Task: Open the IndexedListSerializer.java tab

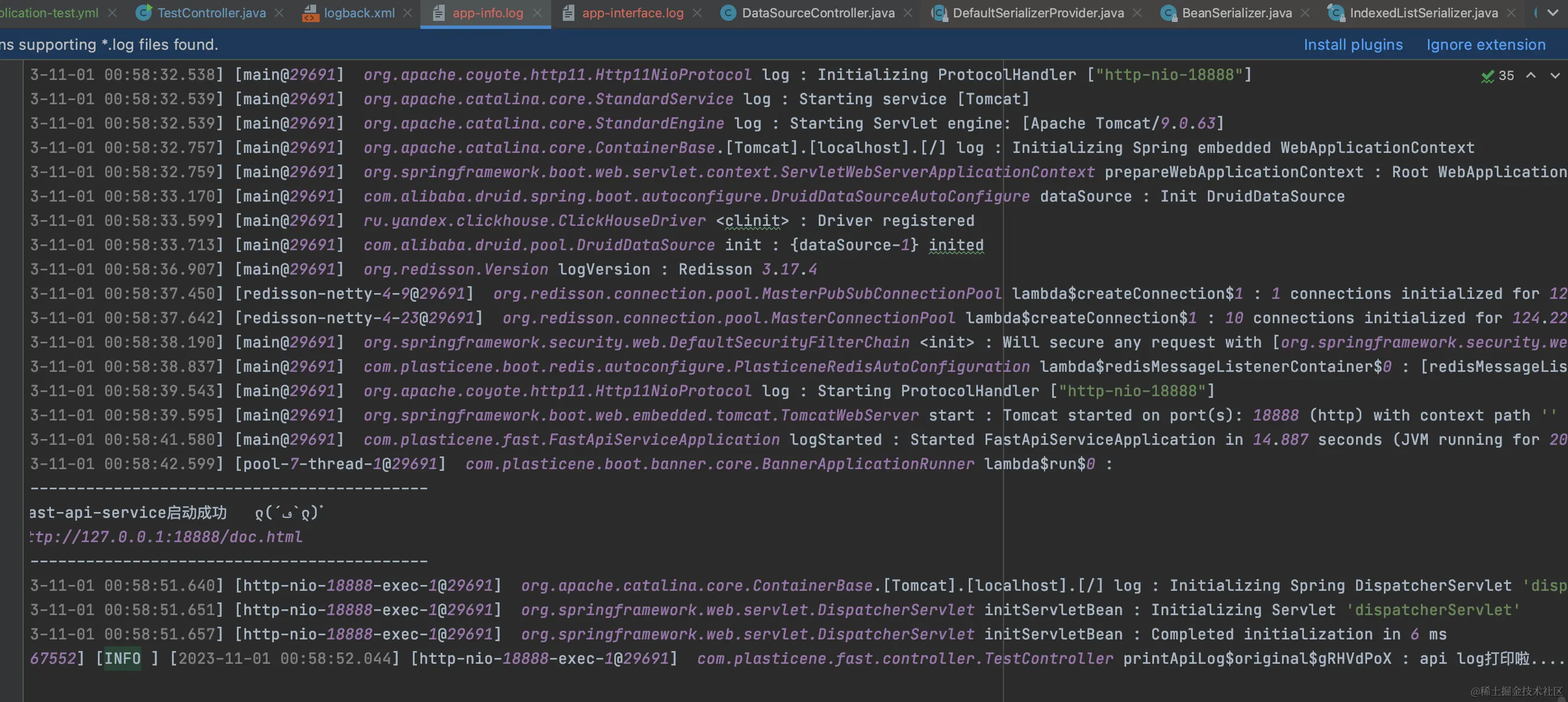Action: pos(1424,13)
